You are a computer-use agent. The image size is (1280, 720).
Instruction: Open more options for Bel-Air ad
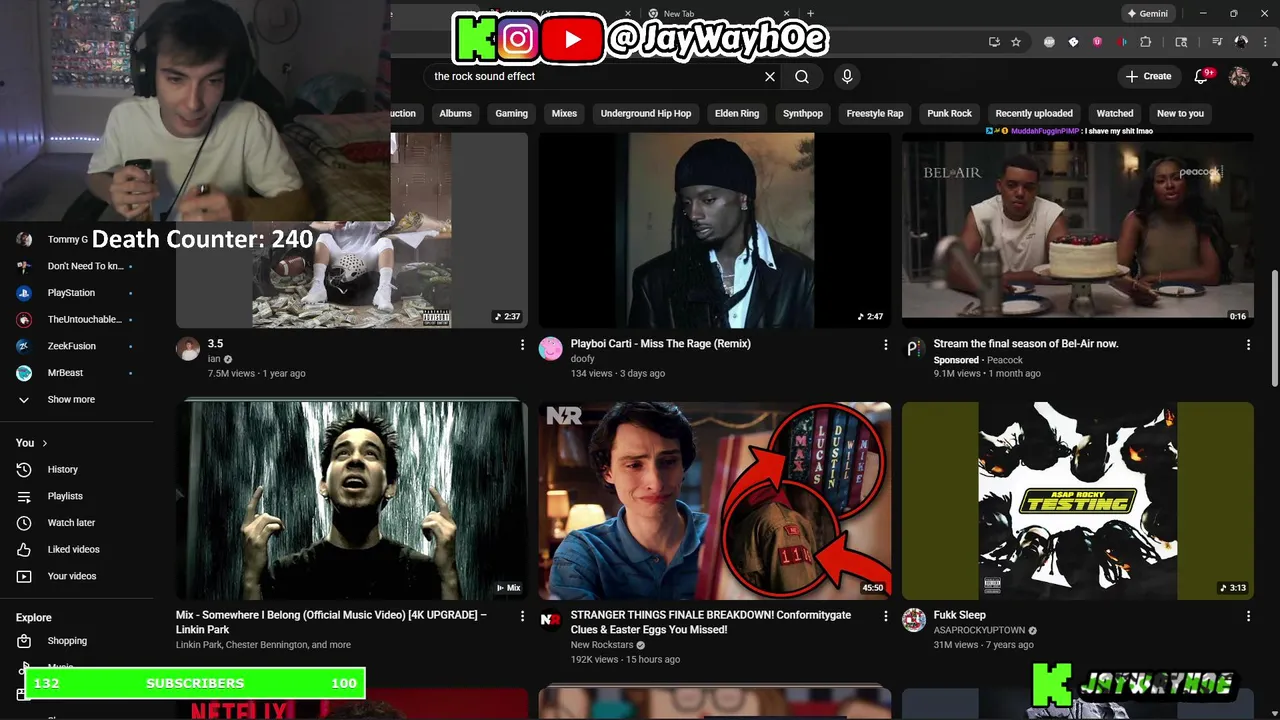pos(1248,345)
